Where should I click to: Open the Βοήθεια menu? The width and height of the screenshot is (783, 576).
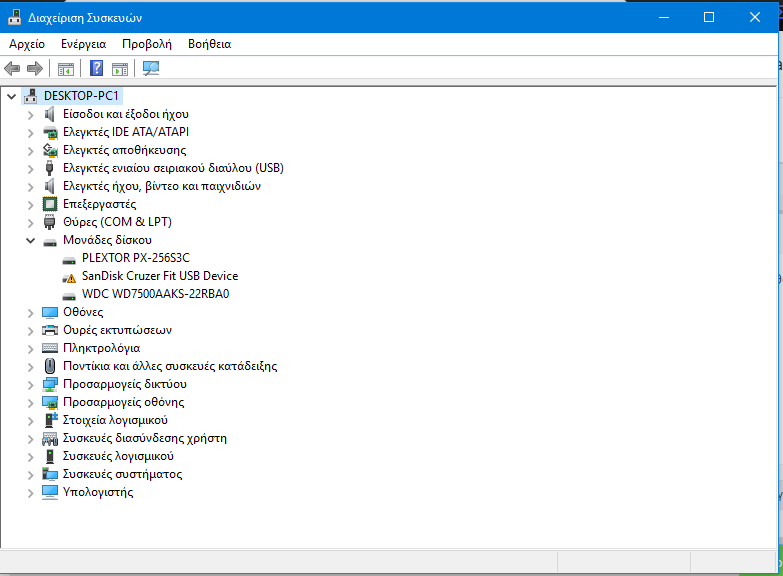coord(209,44)
